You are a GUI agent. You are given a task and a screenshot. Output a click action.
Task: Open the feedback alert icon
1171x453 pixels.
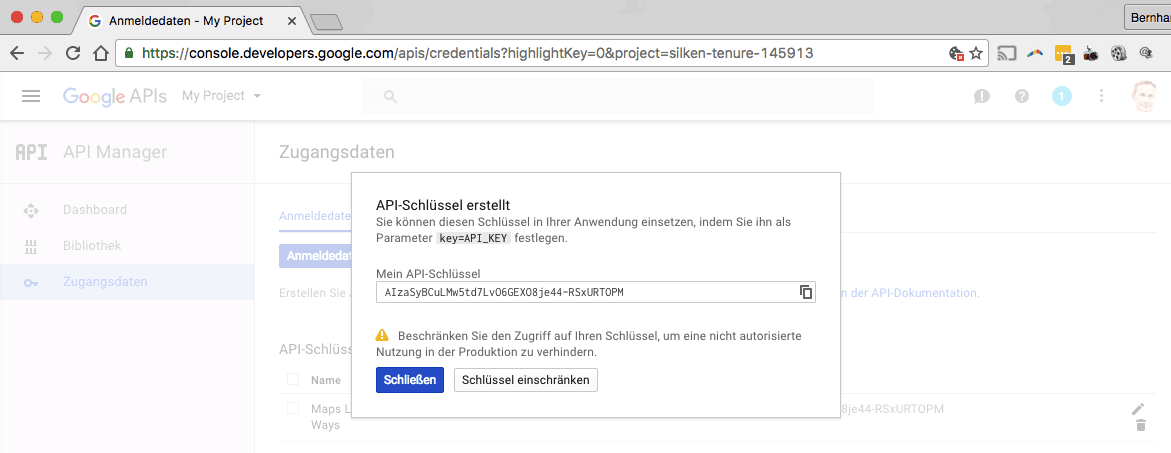[x=981, y=96]
